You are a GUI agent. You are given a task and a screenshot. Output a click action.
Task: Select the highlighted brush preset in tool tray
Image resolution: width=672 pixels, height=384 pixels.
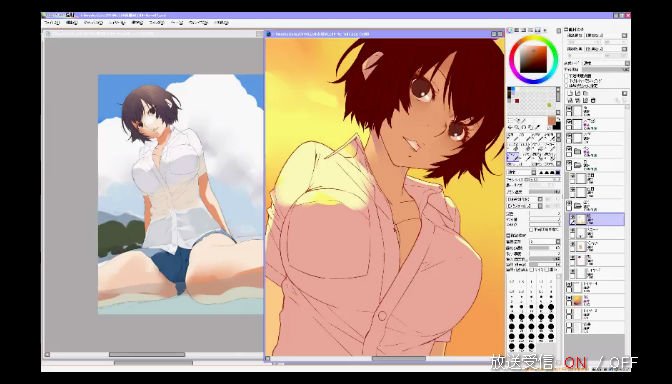[x=513, y=157]
